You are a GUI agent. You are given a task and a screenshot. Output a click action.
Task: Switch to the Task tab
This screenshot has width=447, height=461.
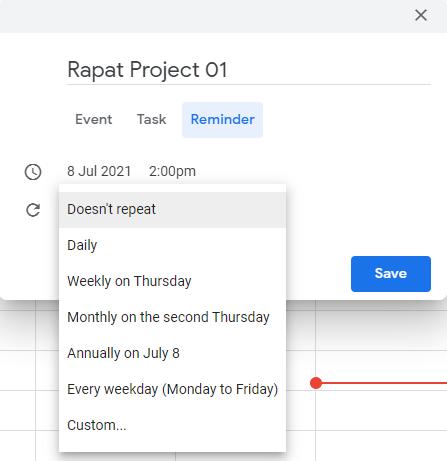tap(151, 120)
